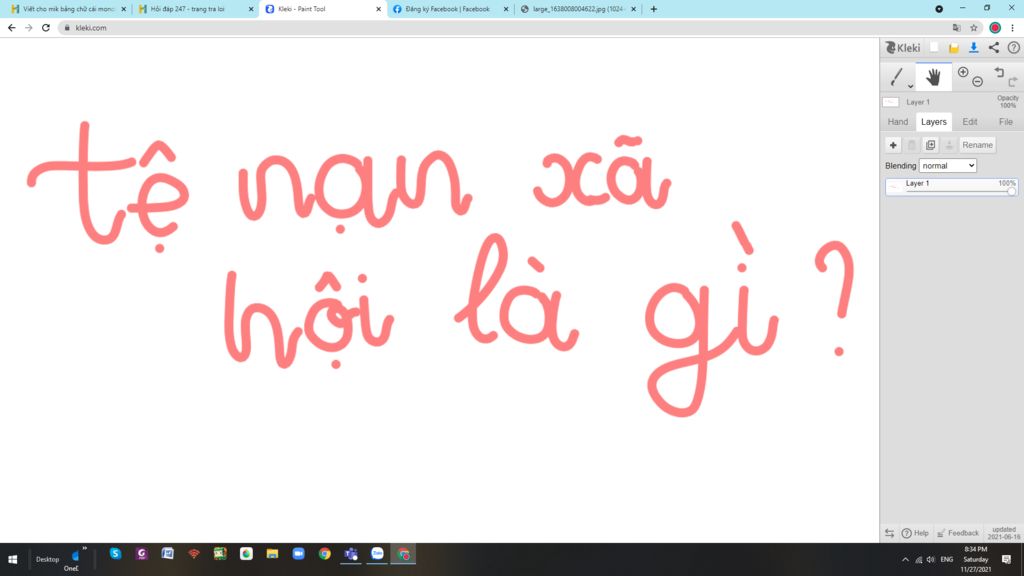Open a new browser tab
The image size is (1024, 576).
click(x=654, y=9)
